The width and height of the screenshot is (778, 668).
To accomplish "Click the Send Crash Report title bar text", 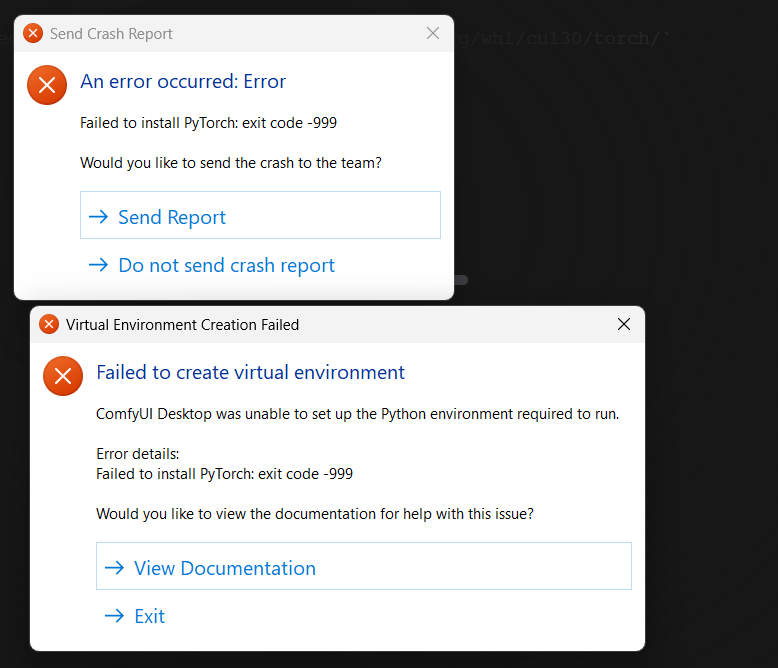I will [x=111, y=34].
